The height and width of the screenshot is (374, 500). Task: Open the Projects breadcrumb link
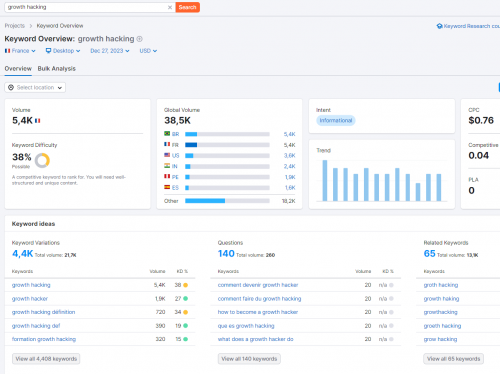pos(15,26)
